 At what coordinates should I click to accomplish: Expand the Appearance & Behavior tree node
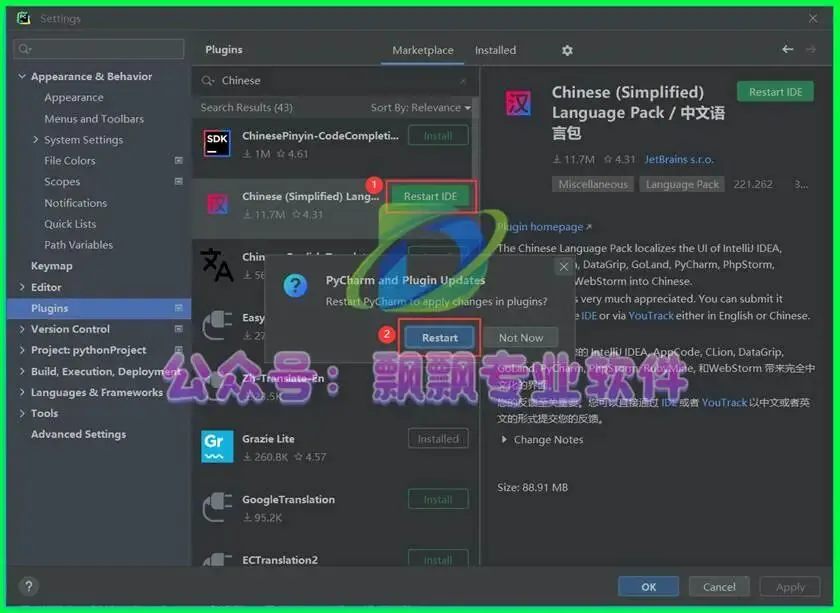pos(22,77)
